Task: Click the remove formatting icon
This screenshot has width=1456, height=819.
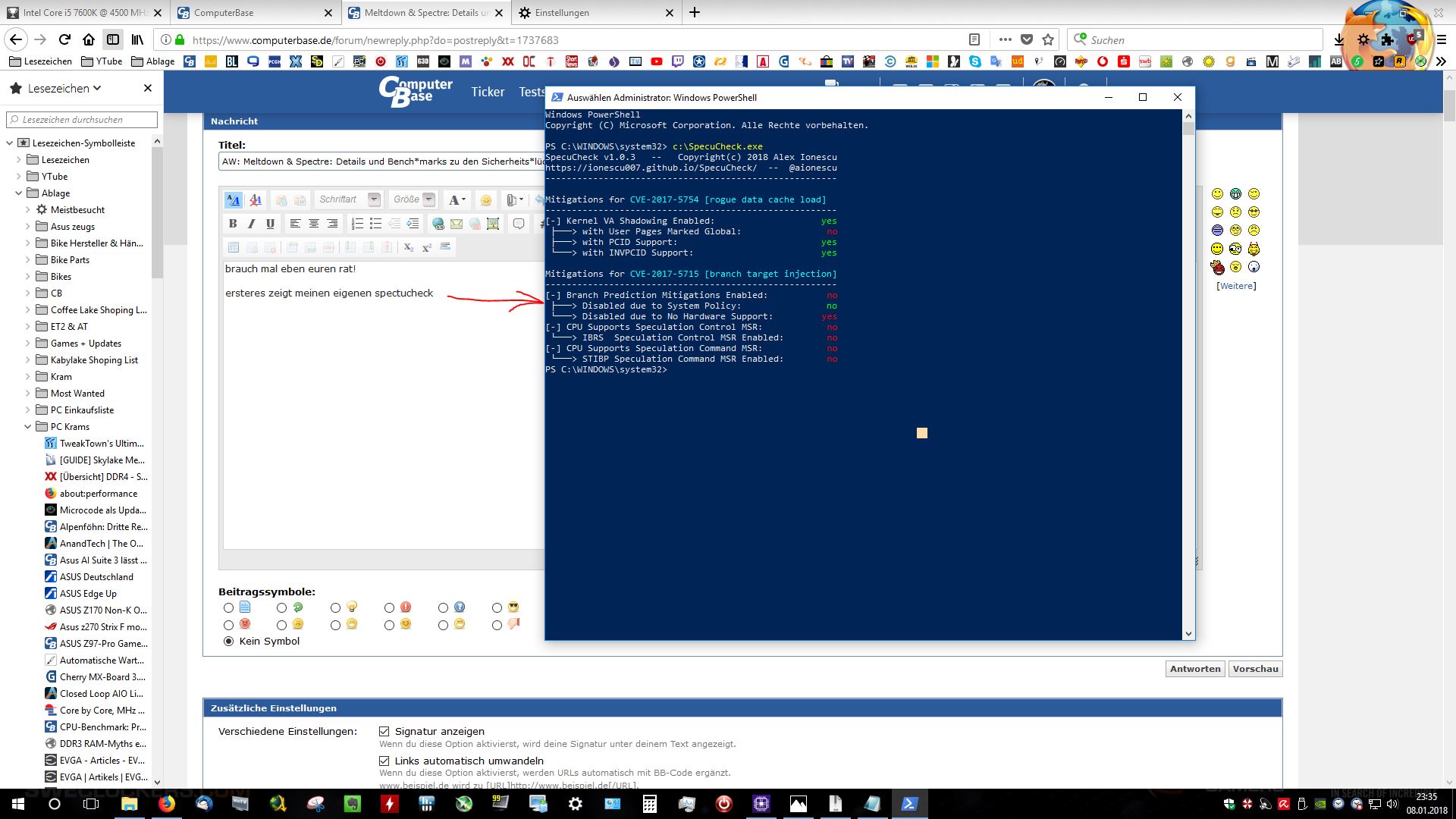Action: click(x=256, y=200)
